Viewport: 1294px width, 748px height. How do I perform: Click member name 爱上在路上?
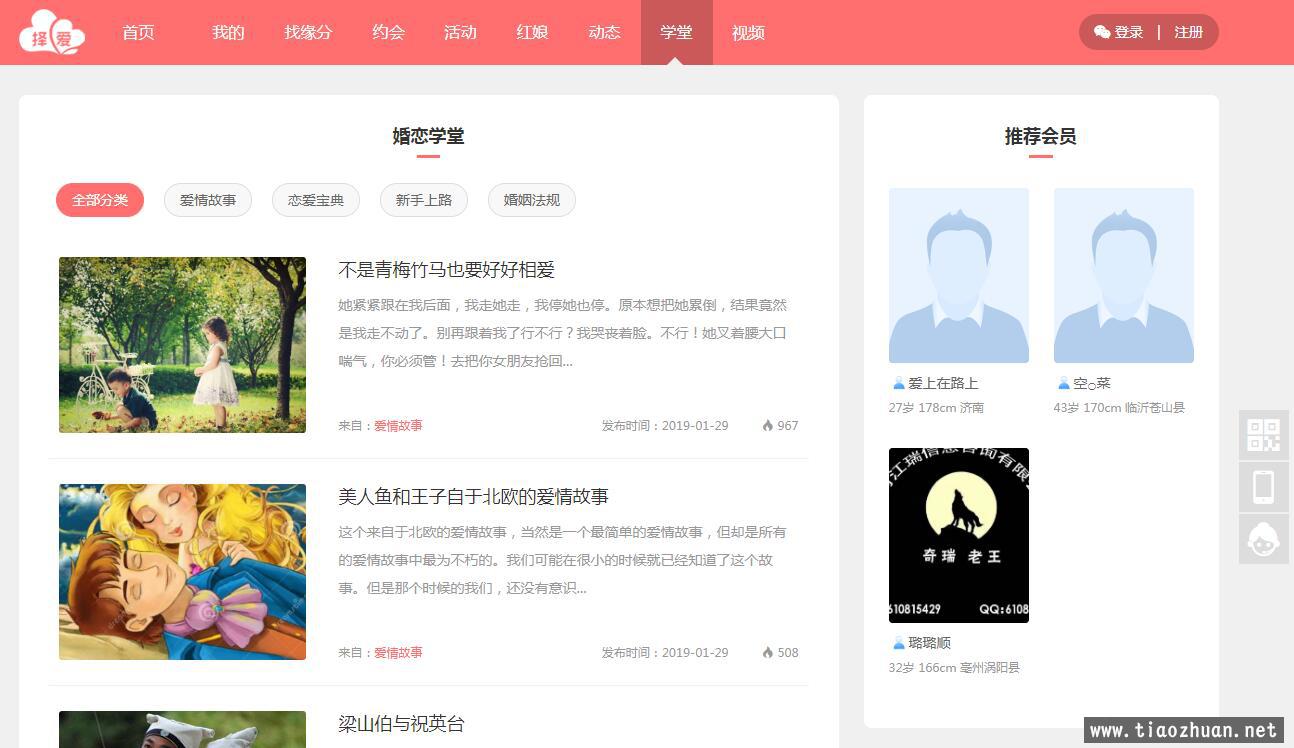[943, 383]
